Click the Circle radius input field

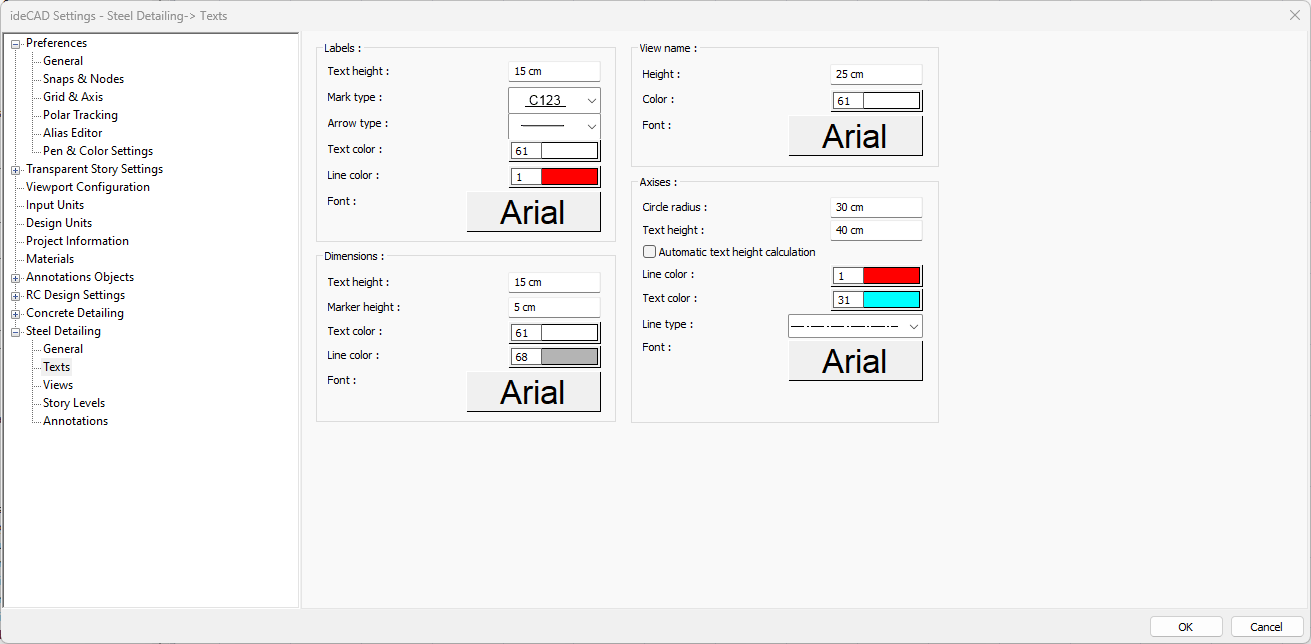click(x=875, y=207)
